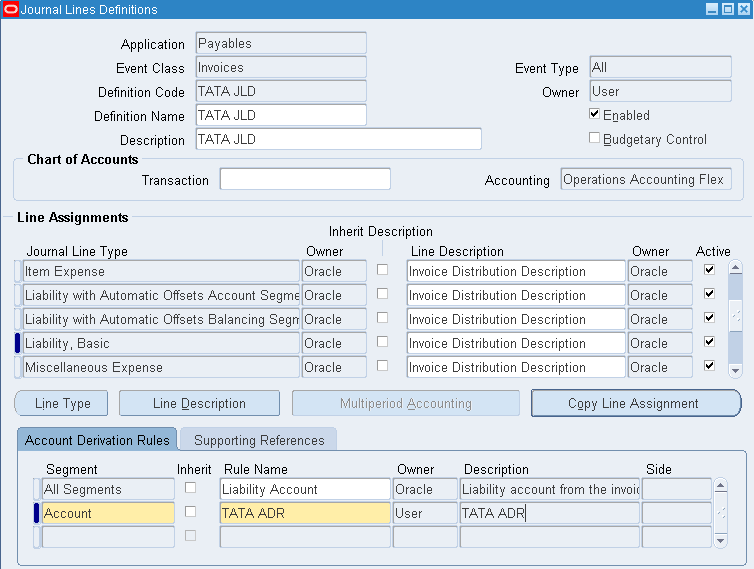Click the Line Assignments scroll up arrow

tap(735, 268)
